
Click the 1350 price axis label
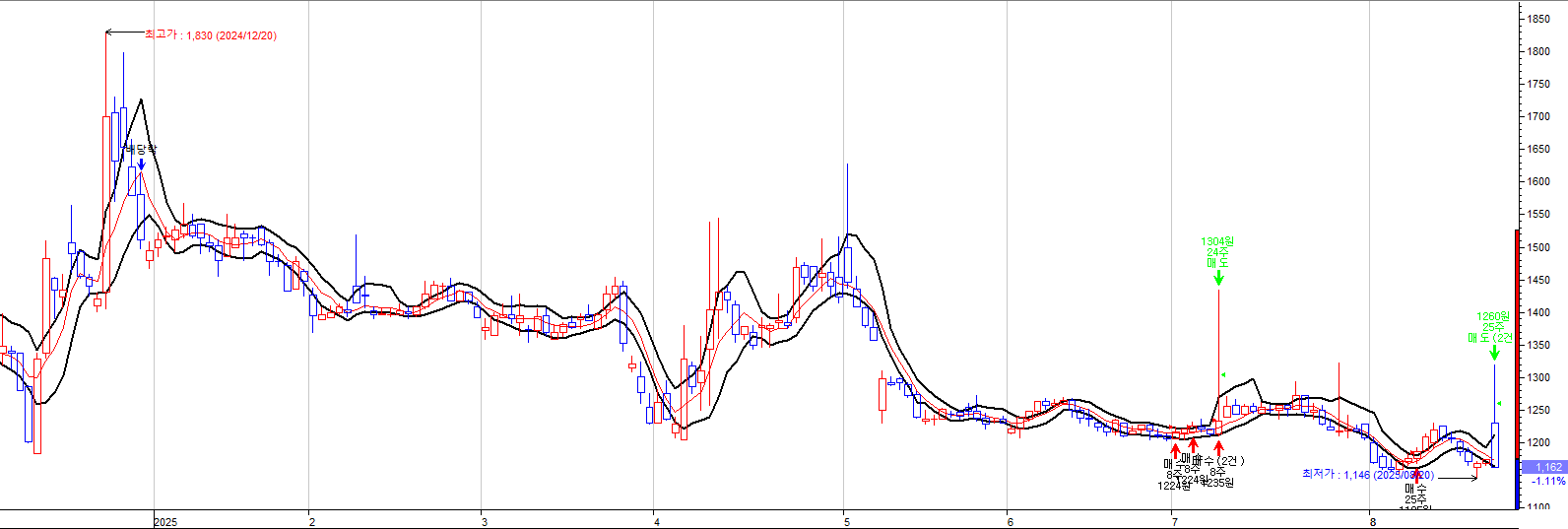pos(1538,345)
